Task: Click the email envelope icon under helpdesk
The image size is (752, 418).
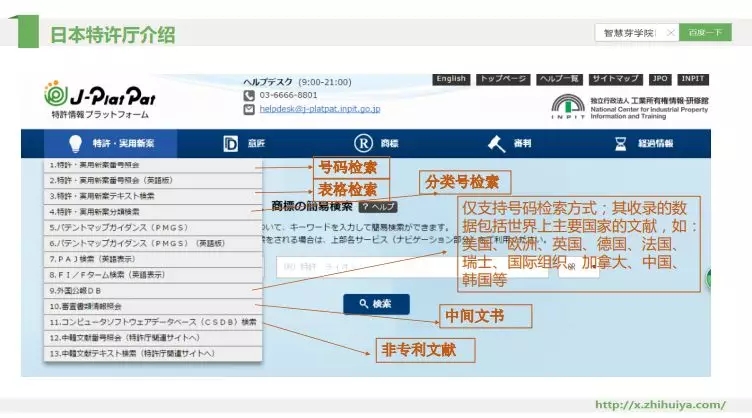Action: [x=250, y=107]
